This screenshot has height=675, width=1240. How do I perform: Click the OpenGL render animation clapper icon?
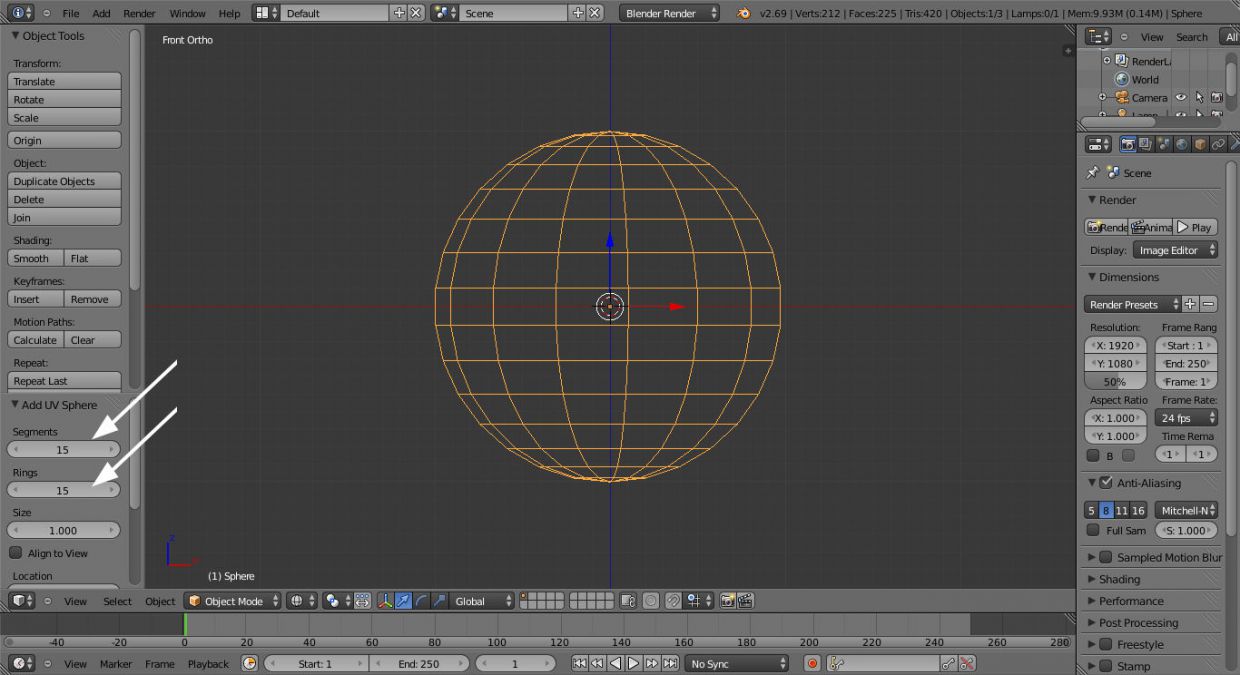[745, 601]
